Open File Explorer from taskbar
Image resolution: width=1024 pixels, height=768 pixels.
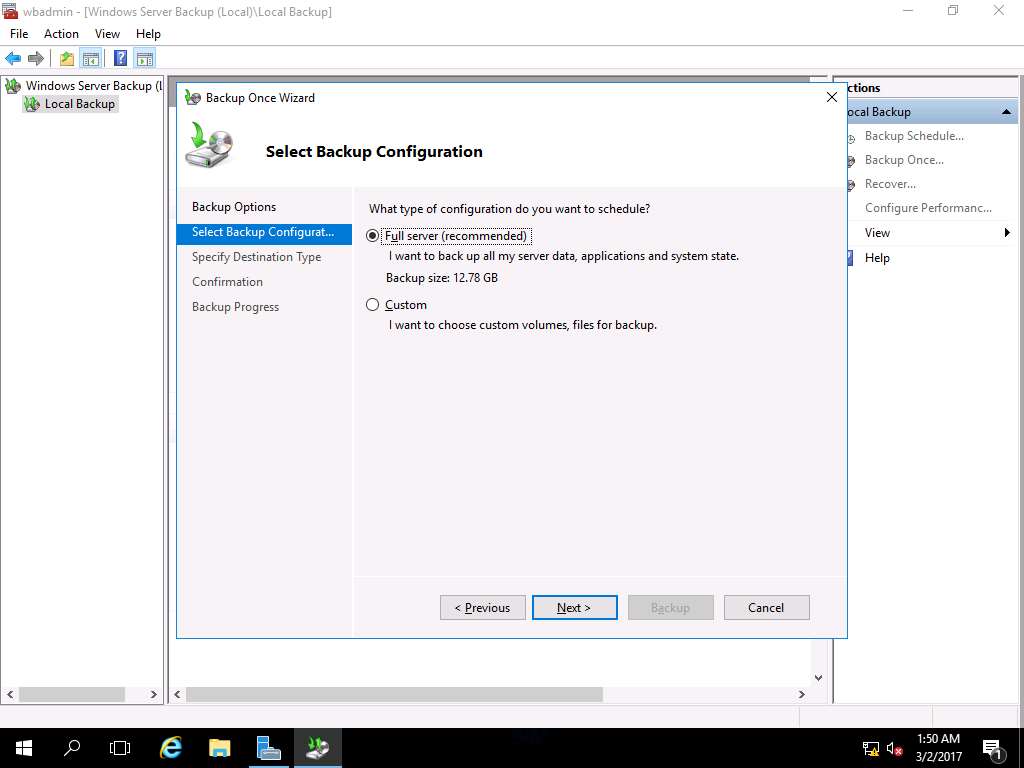(219, 748)
